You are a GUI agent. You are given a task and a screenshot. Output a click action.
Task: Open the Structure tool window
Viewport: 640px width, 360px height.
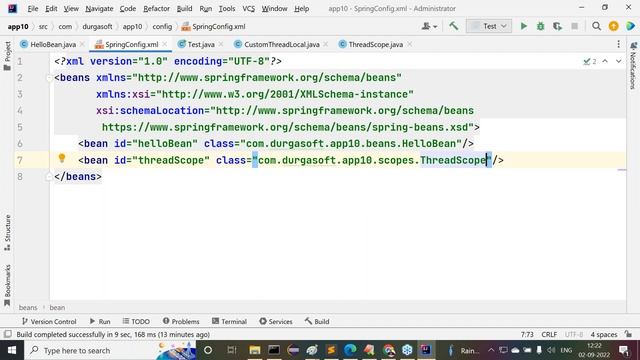click(x=7, y=233)
